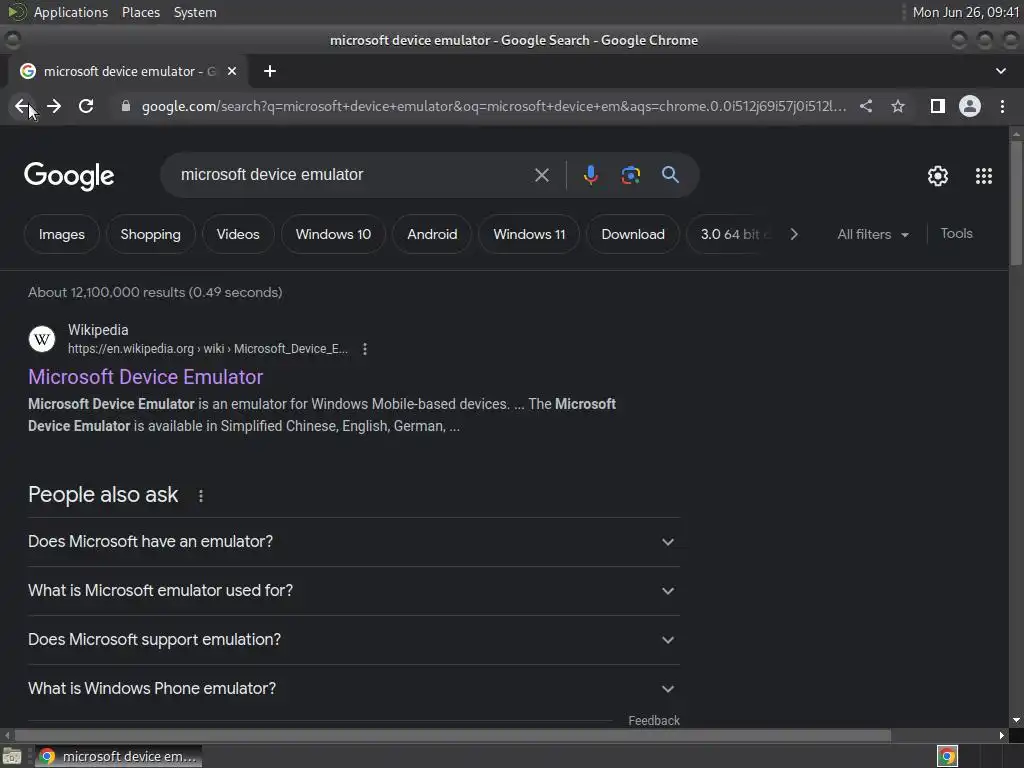The width and height of the screenshot is (1024, 768).
Task: Open the Applications menu
Action: [71, 12]
